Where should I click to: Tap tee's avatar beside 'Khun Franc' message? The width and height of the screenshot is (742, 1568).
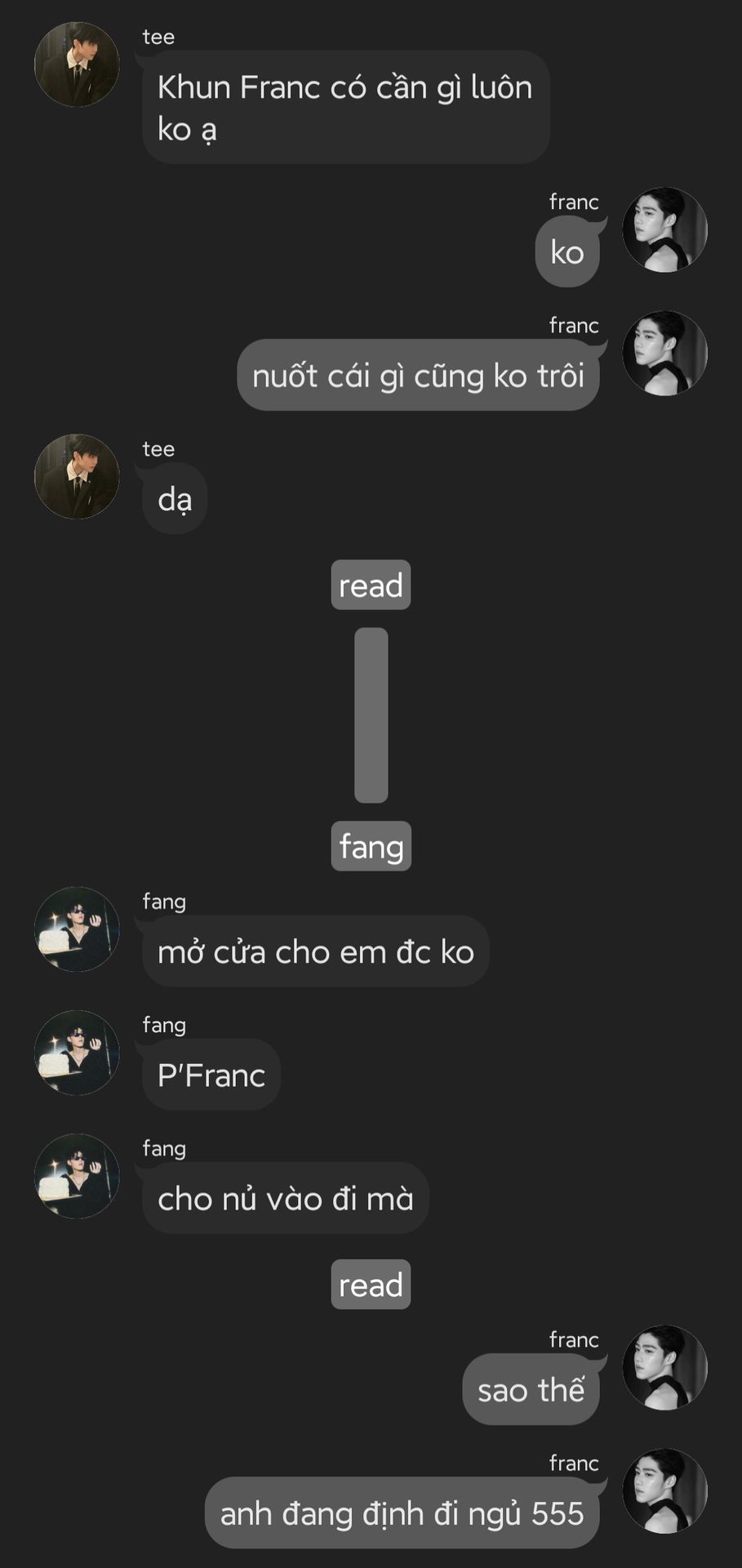pyautogui.click(x=77, y=65)
